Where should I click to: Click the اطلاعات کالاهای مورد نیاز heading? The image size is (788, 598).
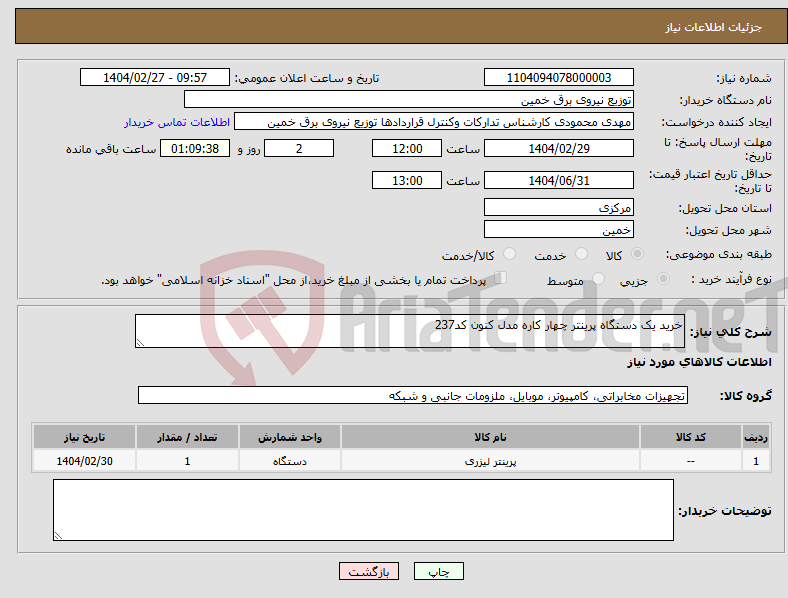coord(699,362)
